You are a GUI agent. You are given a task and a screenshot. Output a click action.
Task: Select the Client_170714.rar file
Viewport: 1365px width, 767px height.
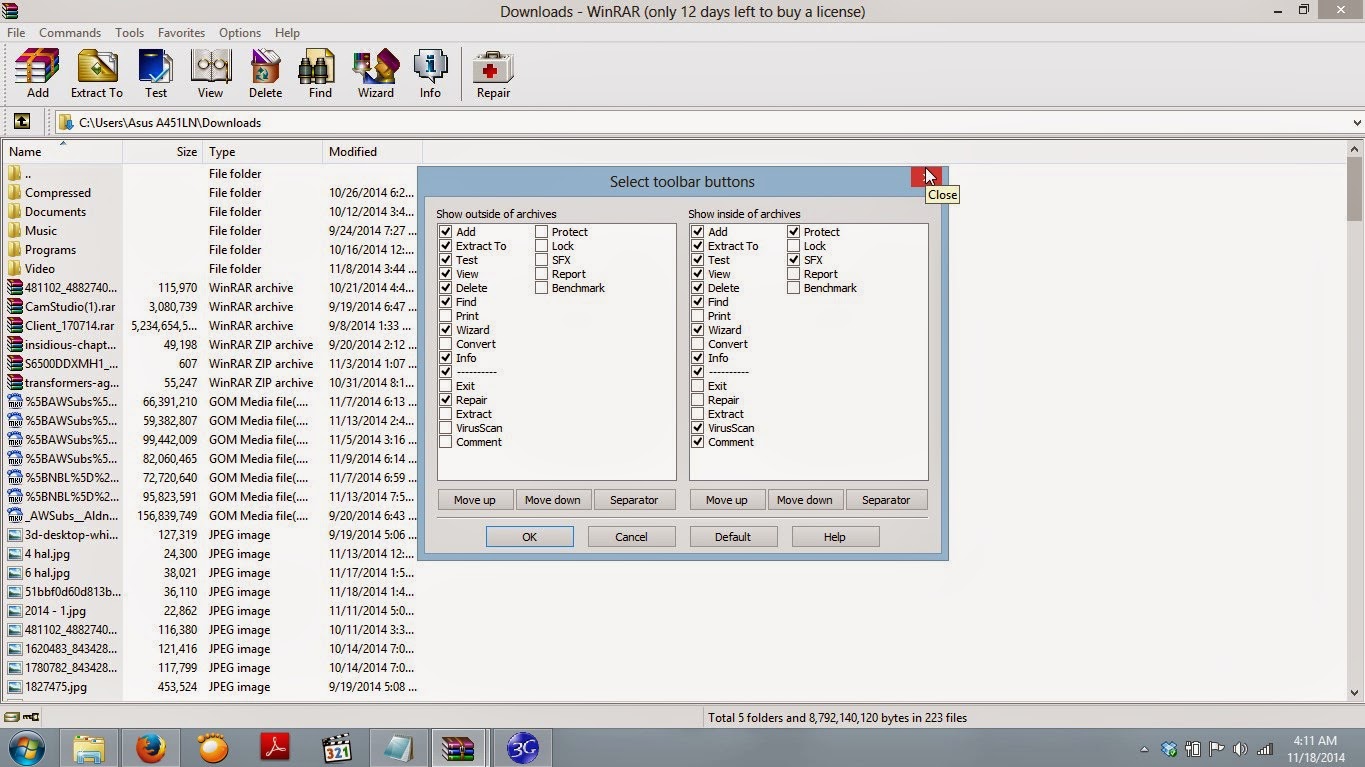210,326
